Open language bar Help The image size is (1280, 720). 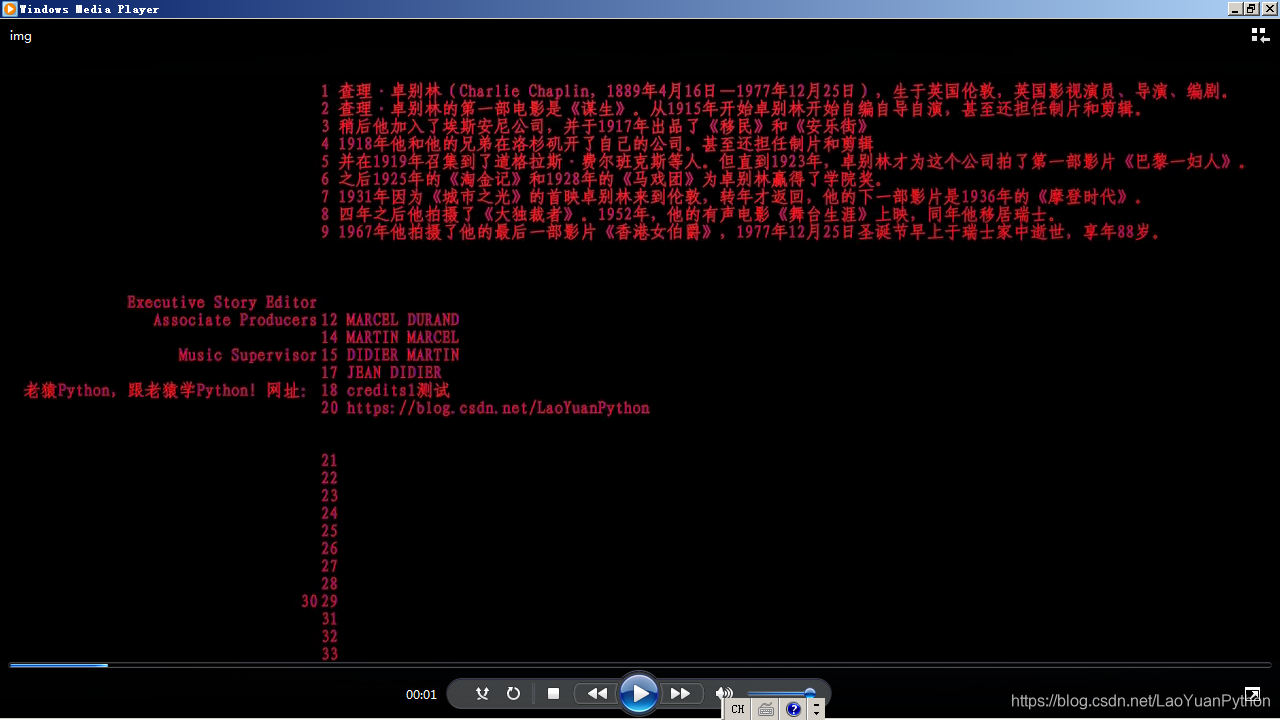(x=794, y=709)
